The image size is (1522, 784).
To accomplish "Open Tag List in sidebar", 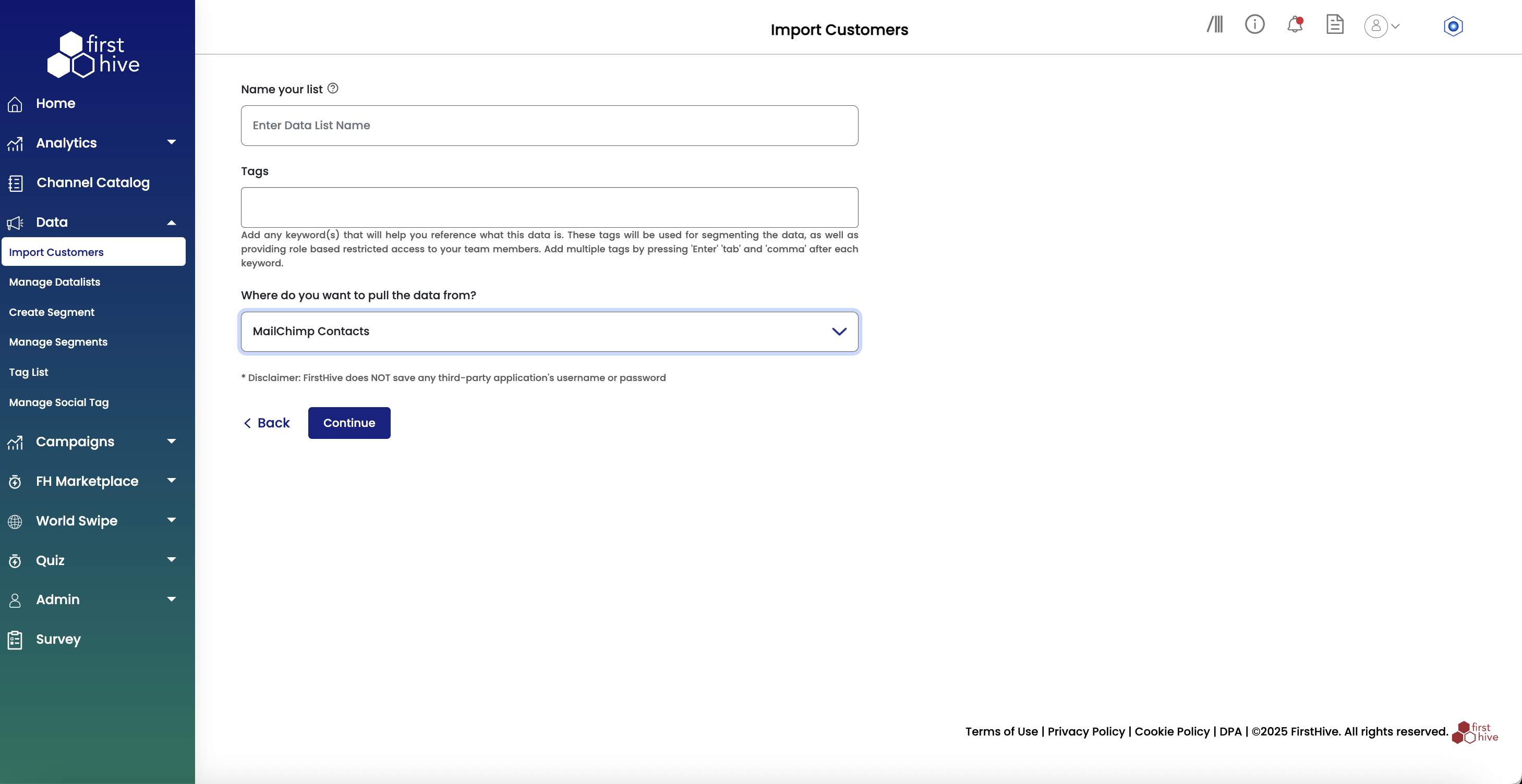I will (28, 373).
